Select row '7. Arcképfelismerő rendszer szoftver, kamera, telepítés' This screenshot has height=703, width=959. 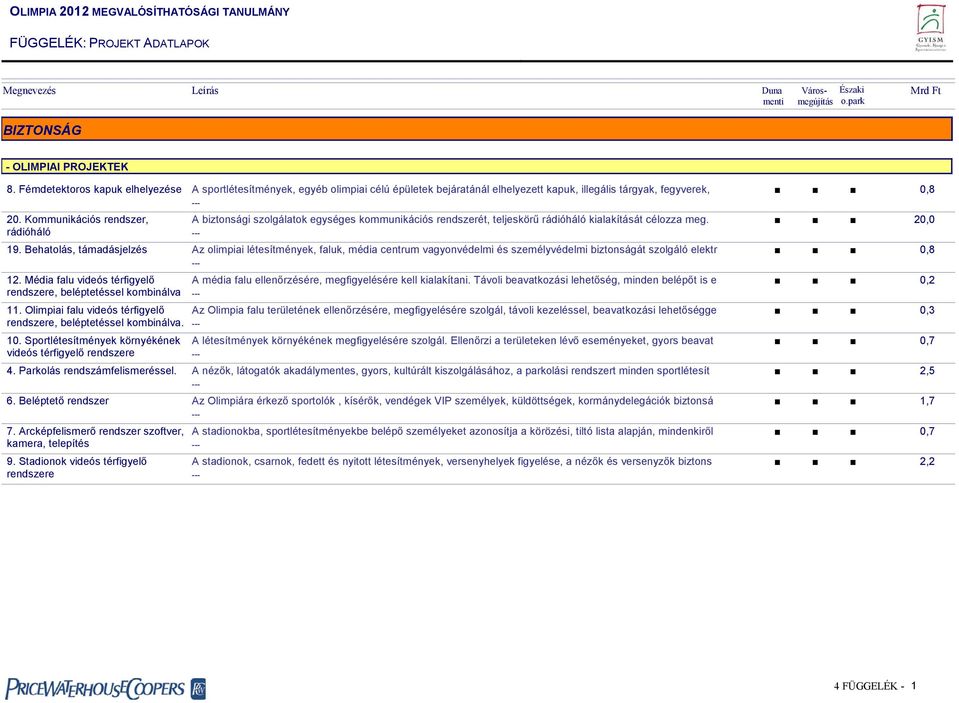(477, 437)
